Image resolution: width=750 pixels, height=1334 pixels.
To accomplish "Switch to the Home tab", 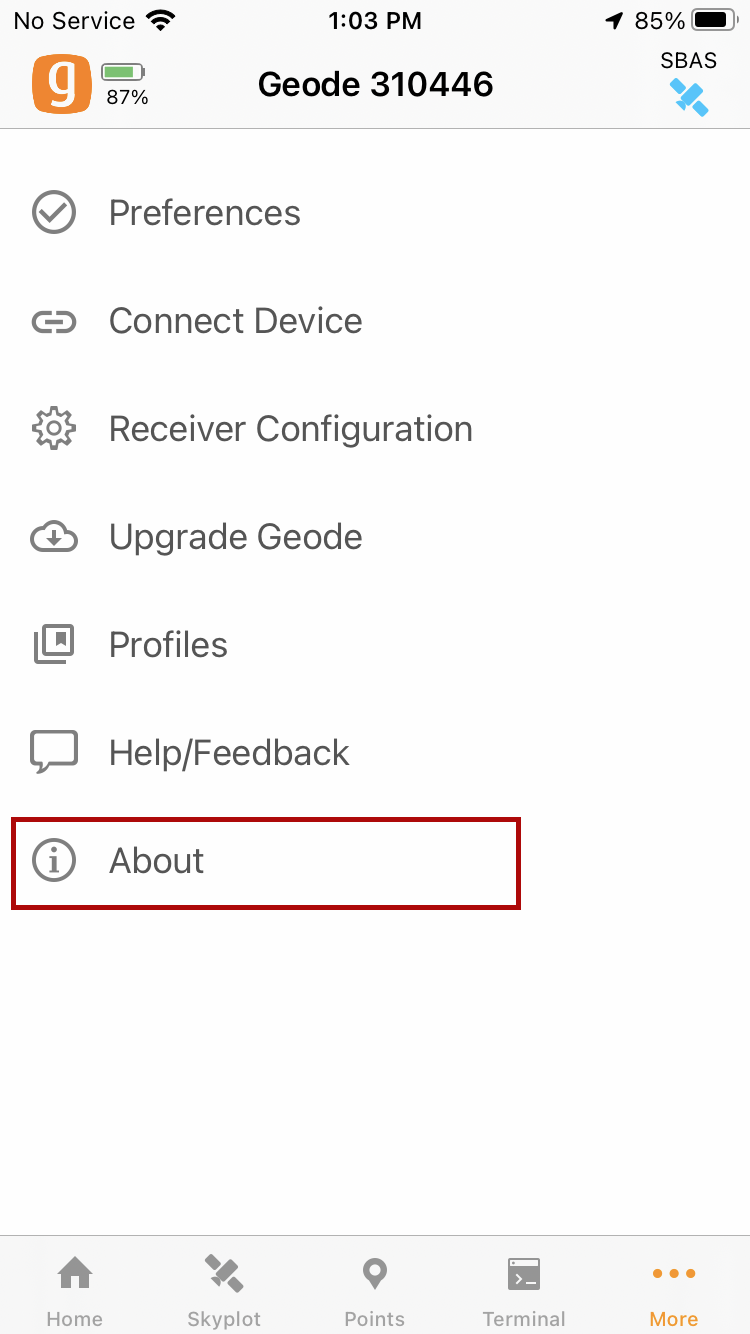I will point(75,1290).
